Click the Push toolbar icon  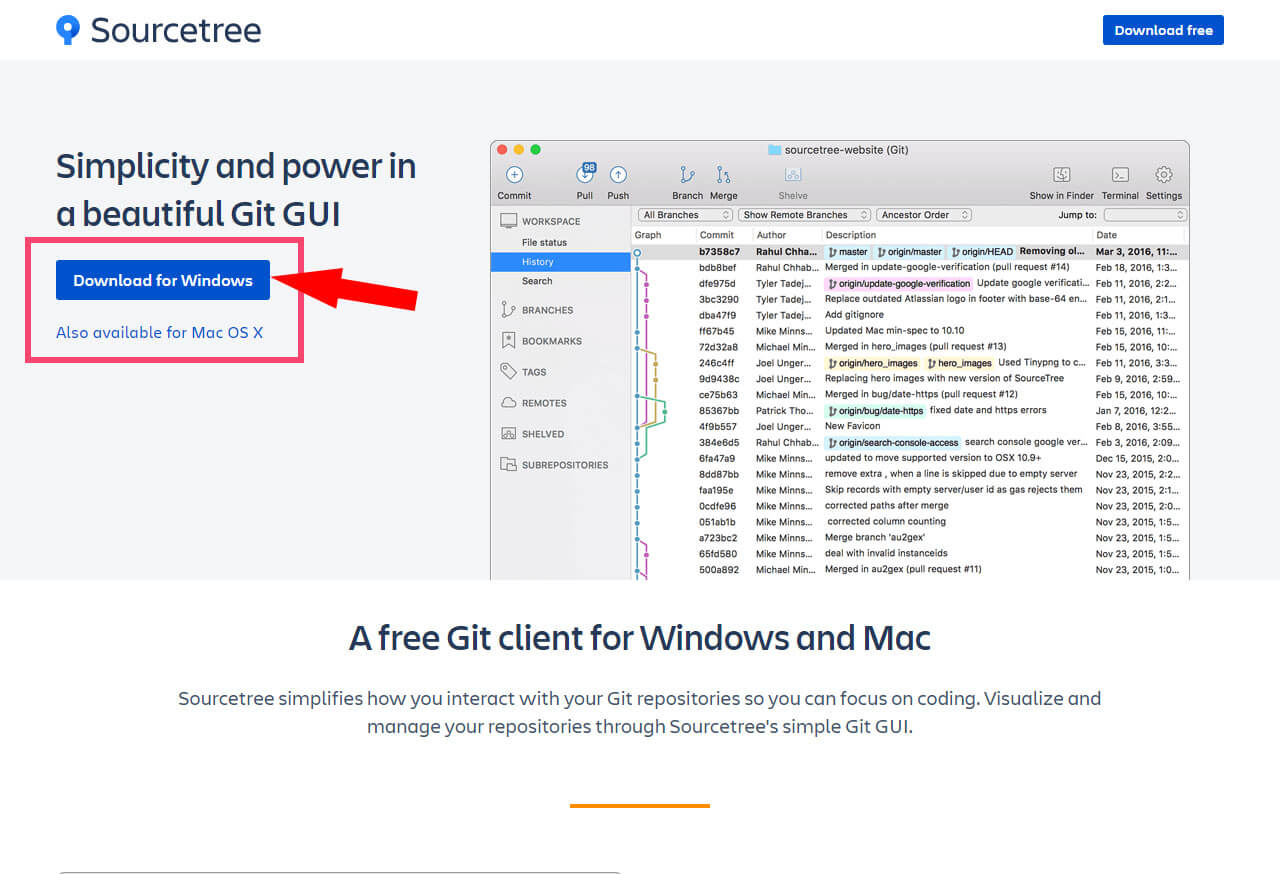(618, 175)
